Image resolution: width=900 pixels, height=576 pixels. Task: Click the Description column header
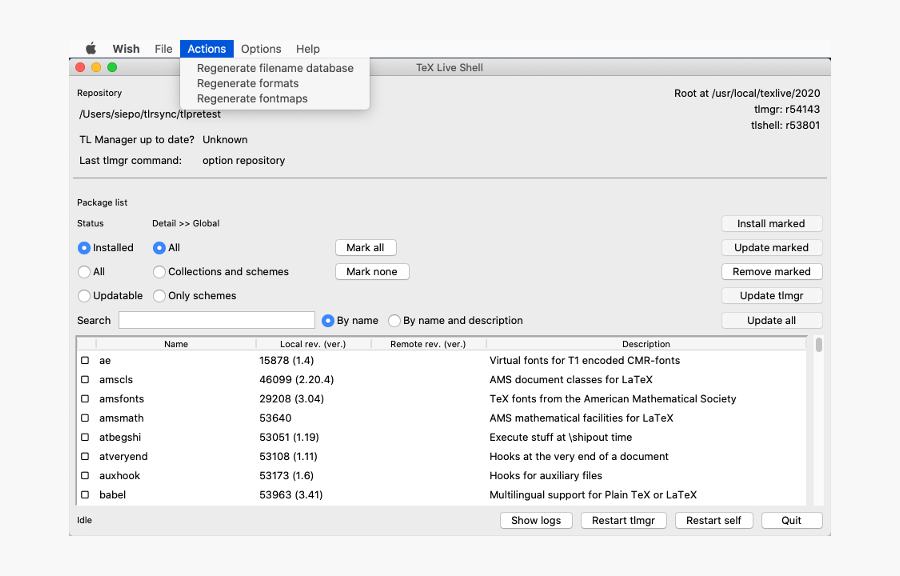pyautogui.click(x=646, y=344)
